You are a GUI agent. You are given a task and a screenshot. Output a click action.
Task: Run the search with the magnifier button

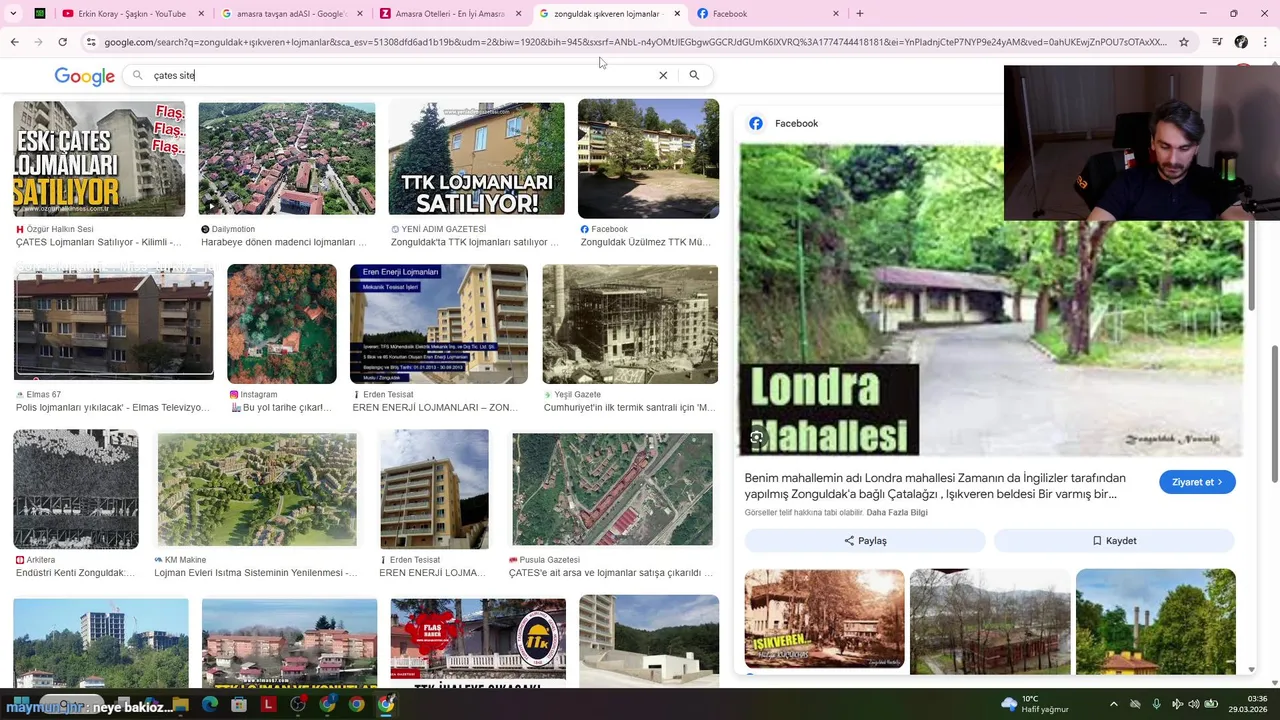(694, 75)
